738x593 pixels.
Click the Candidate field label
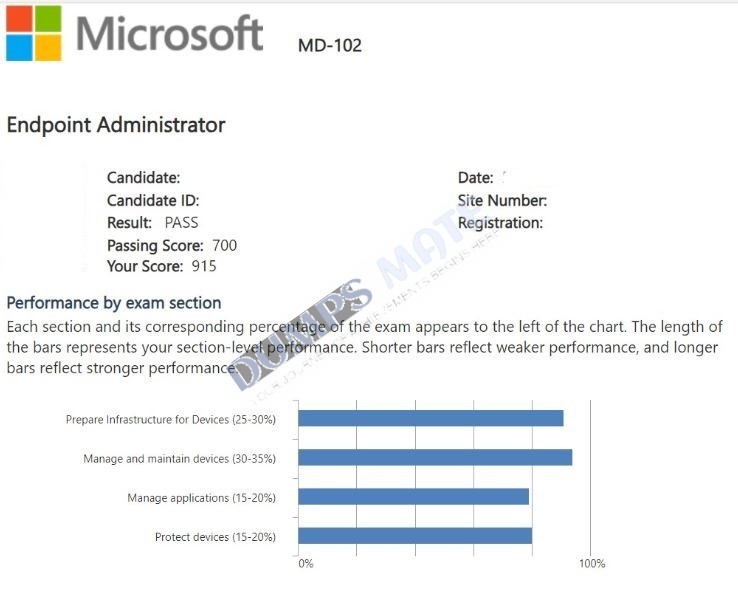point(144,177)
